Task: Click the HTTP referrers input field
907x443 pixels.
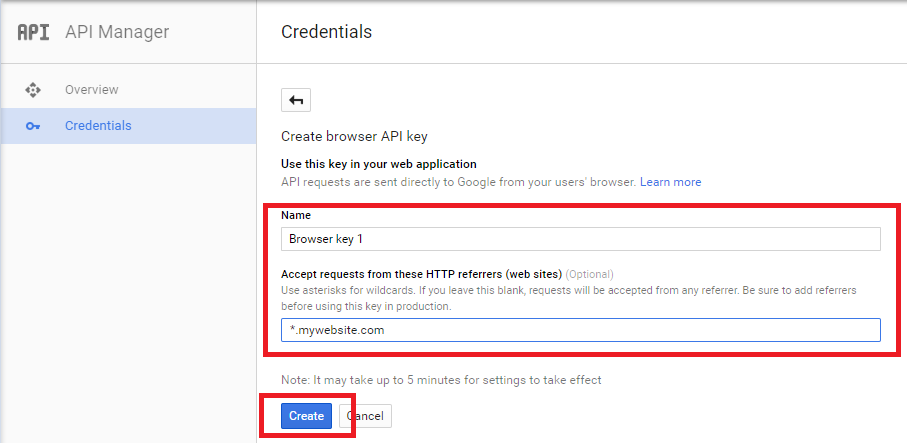Action: click(x=581, y=330)
